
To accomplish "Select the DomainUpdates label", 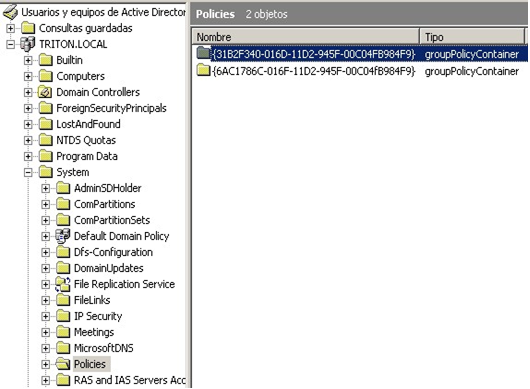I will tap(109, 268).
